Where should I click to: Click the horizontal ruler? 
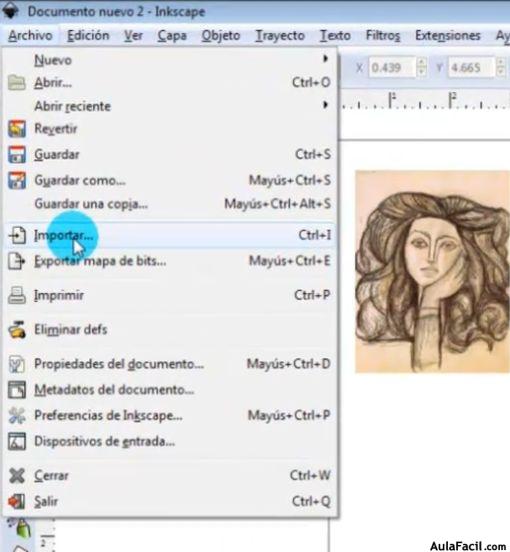click(425, 100)
